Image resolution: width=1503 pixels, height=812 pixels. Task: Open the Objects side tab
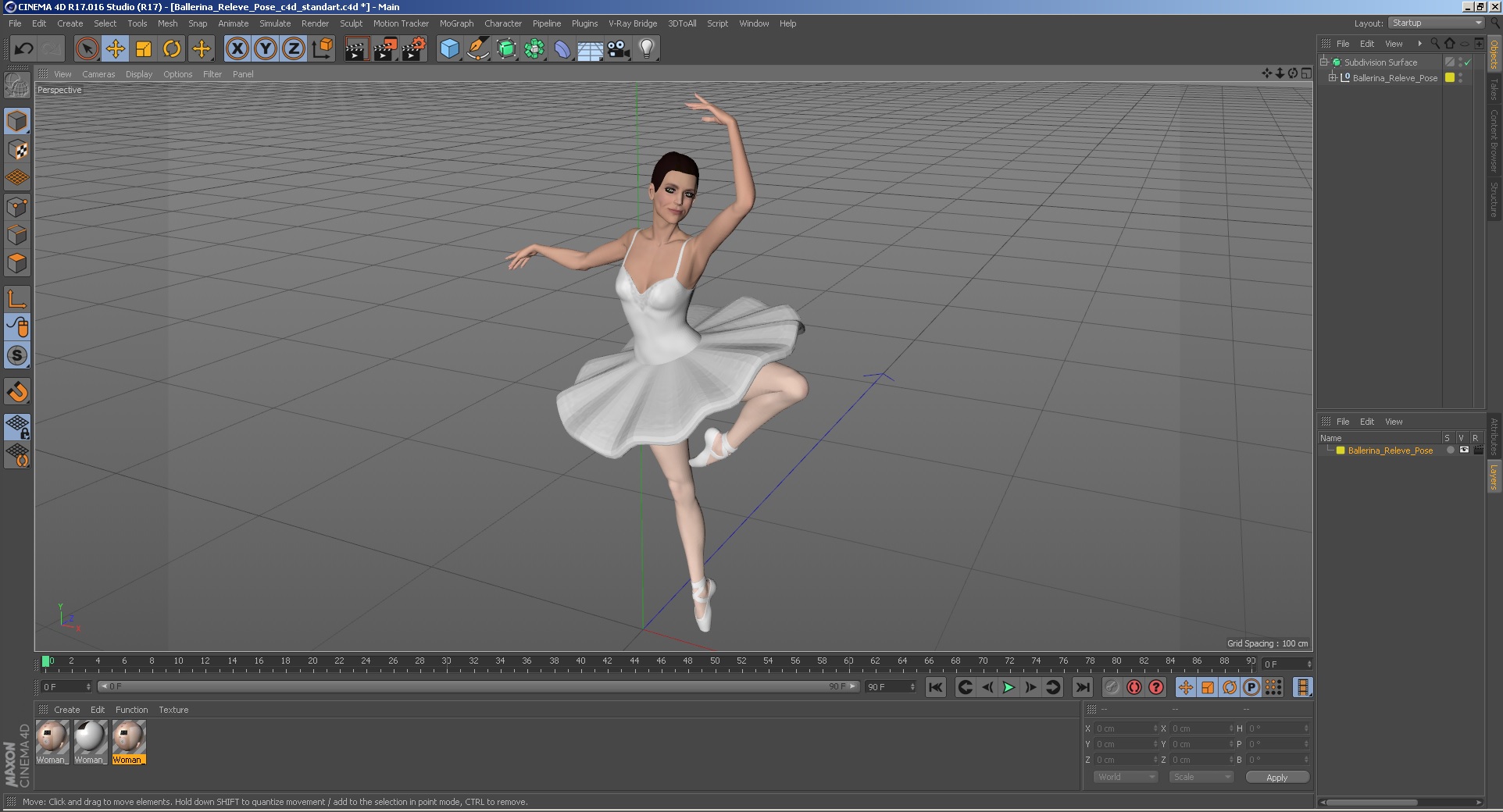(x=1494, y=53)
